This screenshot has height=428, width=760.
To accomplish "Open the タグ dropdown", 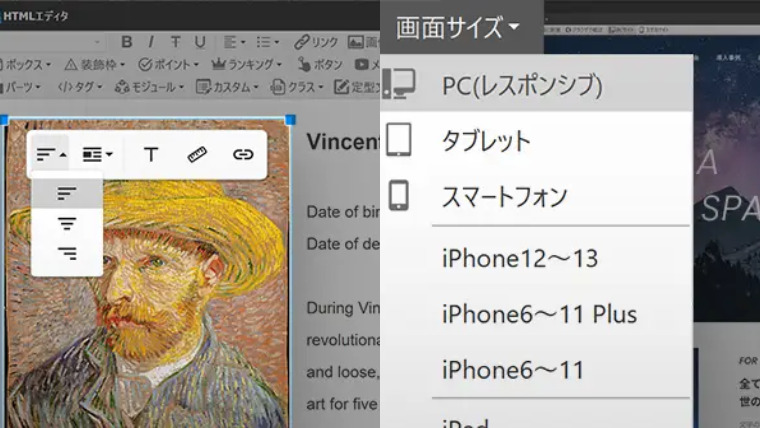I will 80,87.
